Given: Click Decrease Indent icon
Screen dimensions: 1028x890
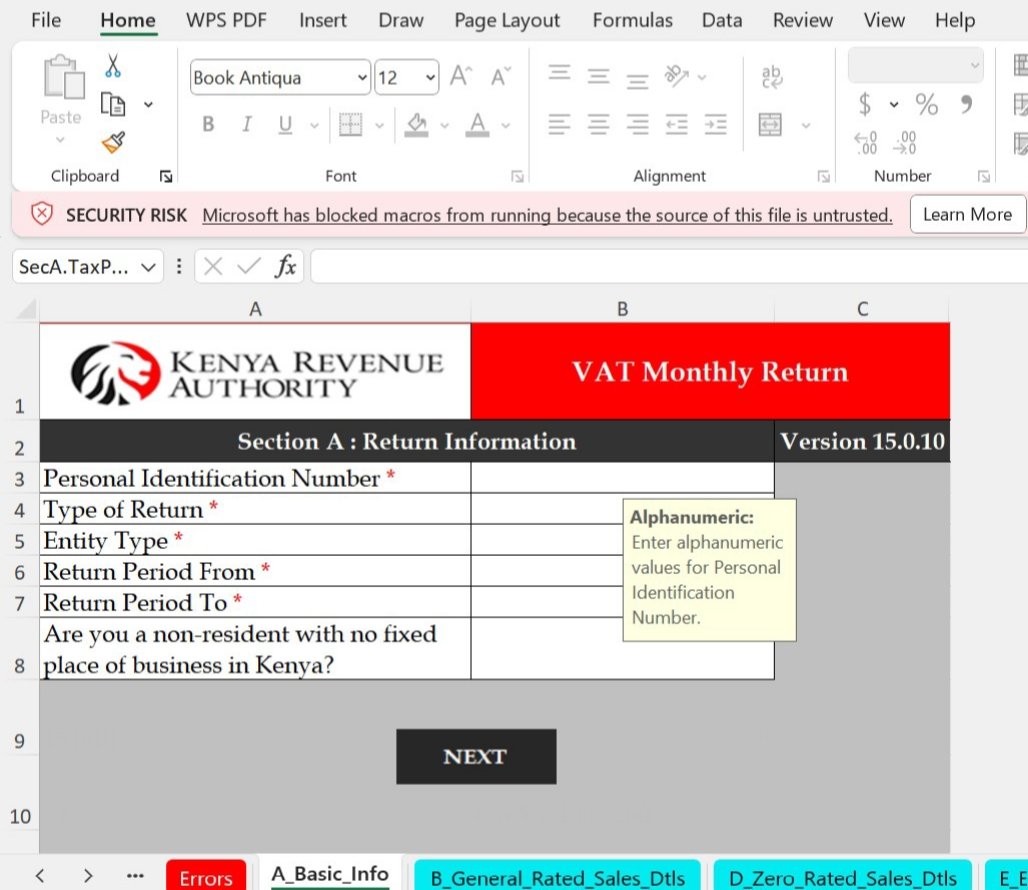Looking at the screenshot, I should click(x=677, y=124).
